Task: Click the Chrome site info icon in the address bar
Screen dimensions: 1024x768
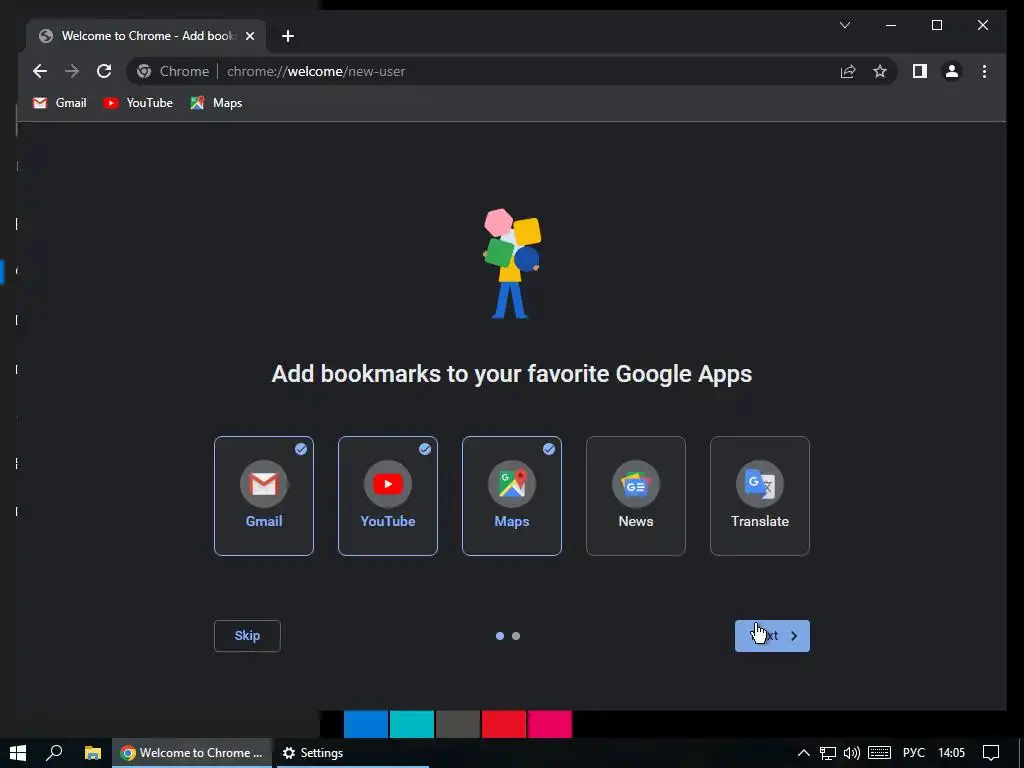Action: point(144,71)
